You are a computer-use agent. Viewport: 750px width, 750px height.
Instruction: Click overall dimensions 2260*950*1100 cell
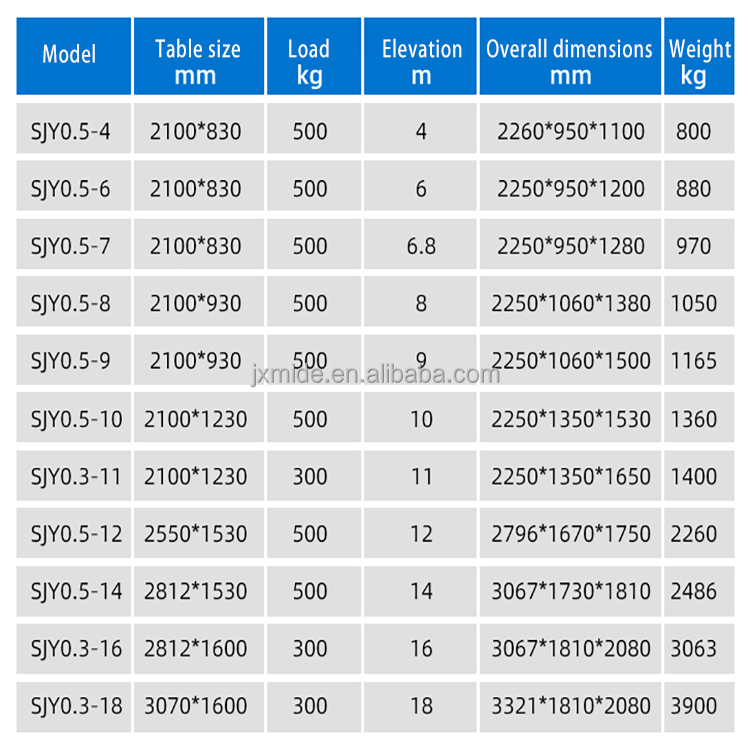point(569,131)
